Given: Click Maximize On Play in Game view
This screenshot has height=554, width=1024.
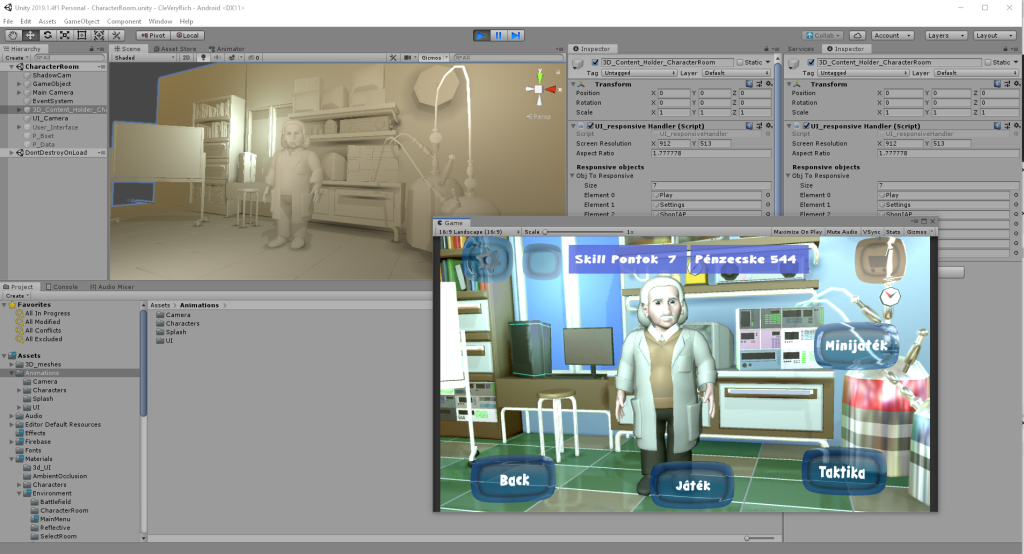Looking at the screenshot, I should pyautogui.click(x=800, y=231).
